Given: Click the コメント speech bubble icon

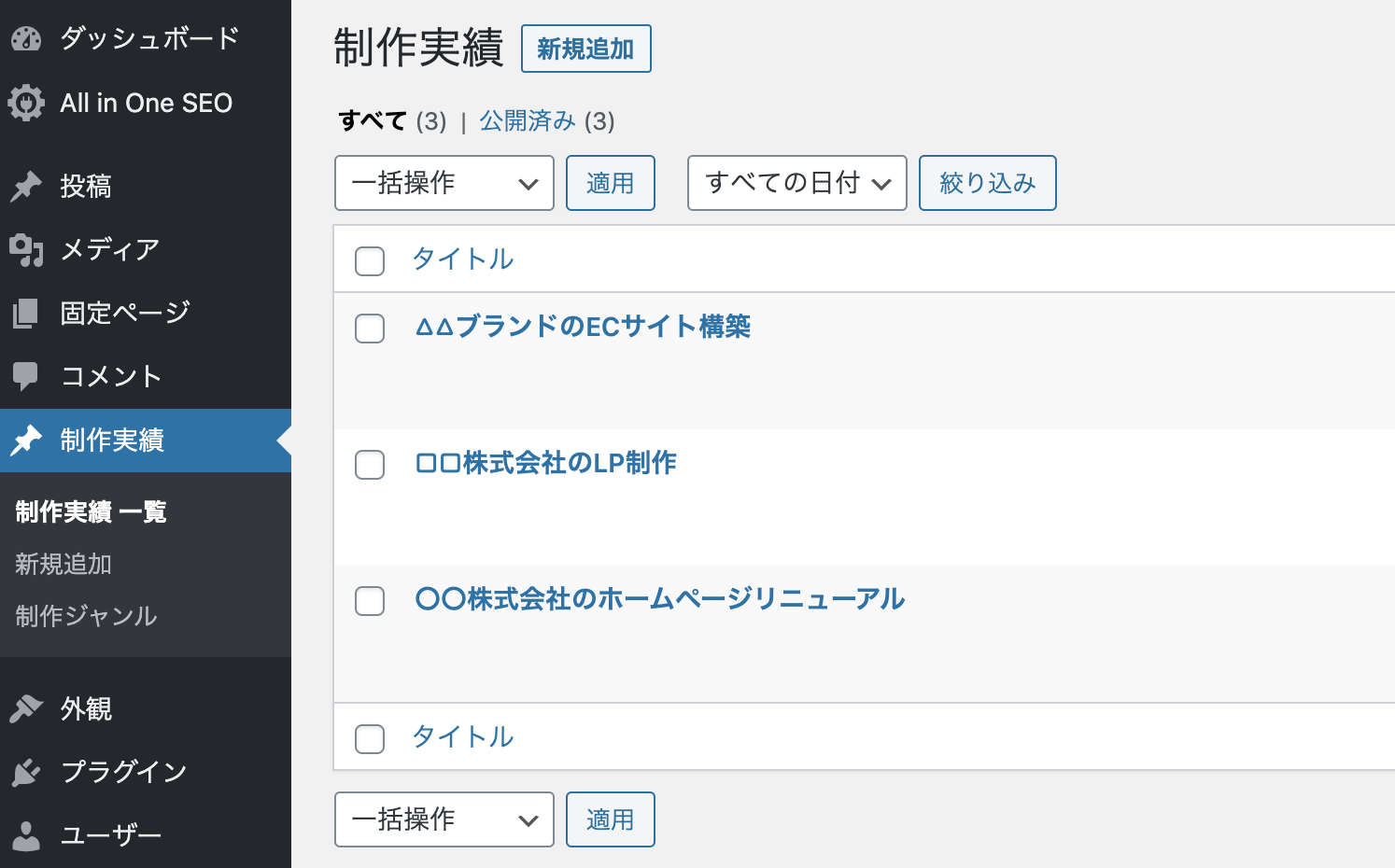Looking at the screenshot, I should click(26, 376).
